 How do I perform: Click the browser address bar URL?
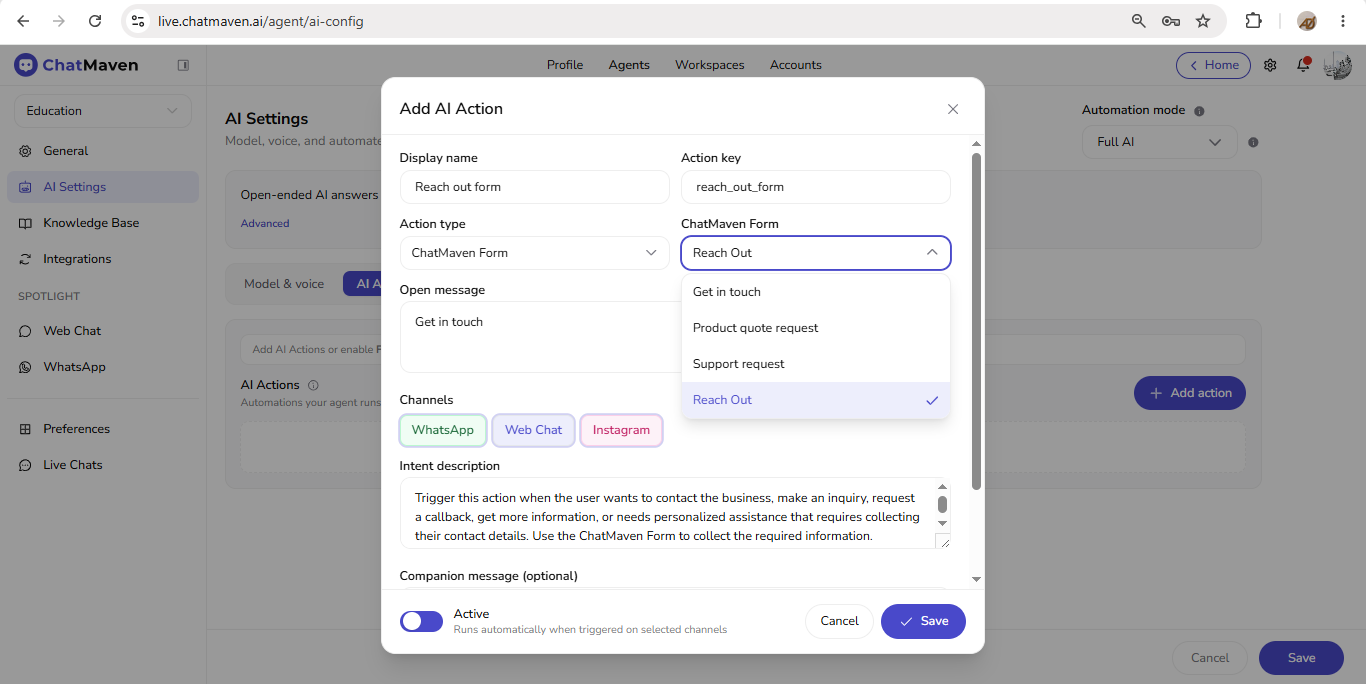(261, 21)
